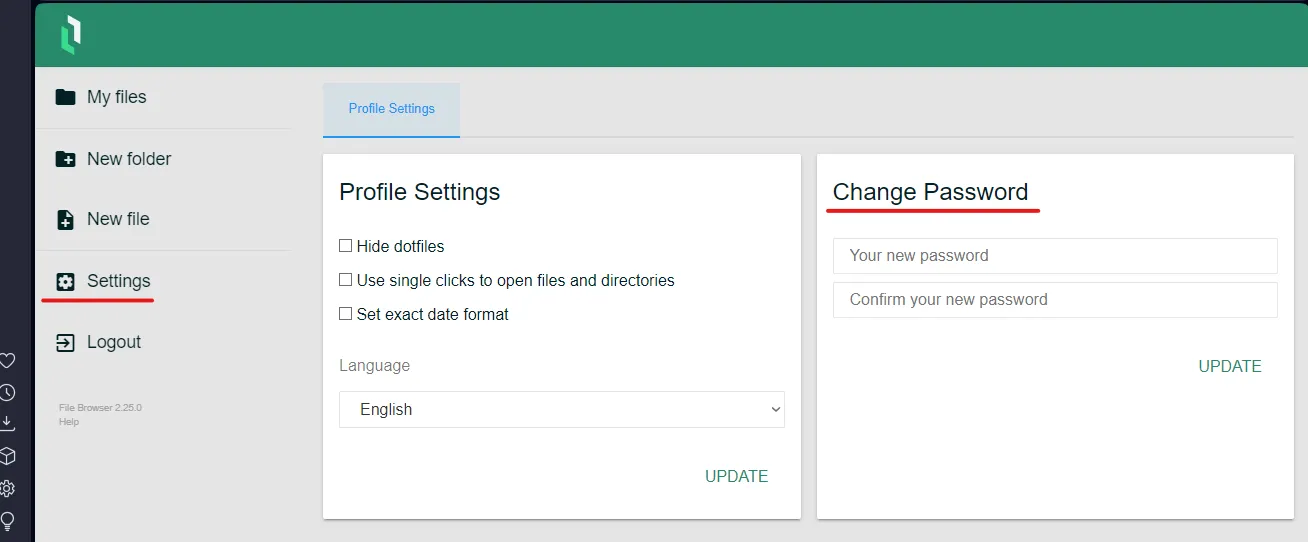This screenshot has width=1308, height=542.
Task: Click UPDATE under Profile Settings
Action: [737, 477]
